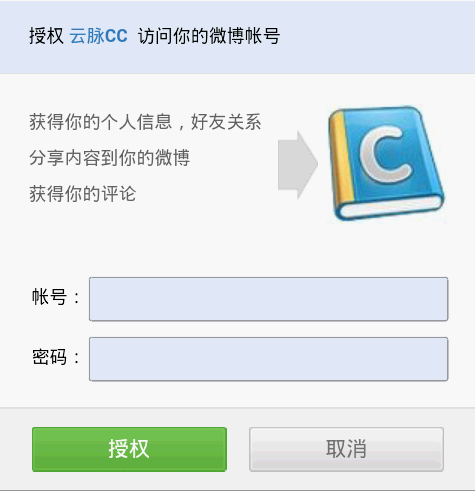
Task: Click the 密码 field label
Action: pos(49,357)
